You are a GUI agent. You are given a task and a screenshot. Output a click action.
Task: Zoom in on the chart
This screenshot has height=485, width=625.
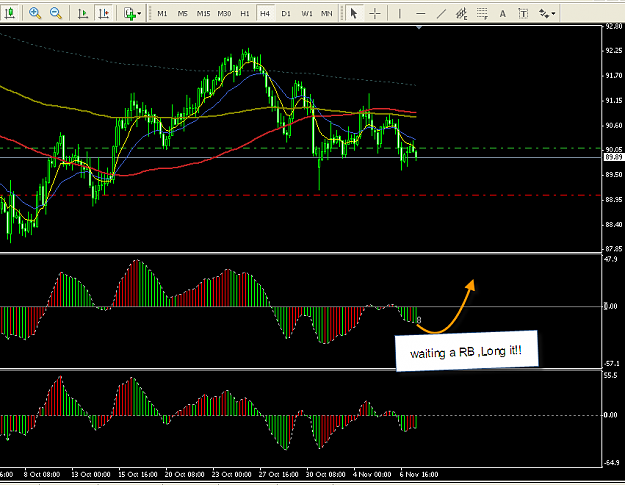[x=35, y=13]
